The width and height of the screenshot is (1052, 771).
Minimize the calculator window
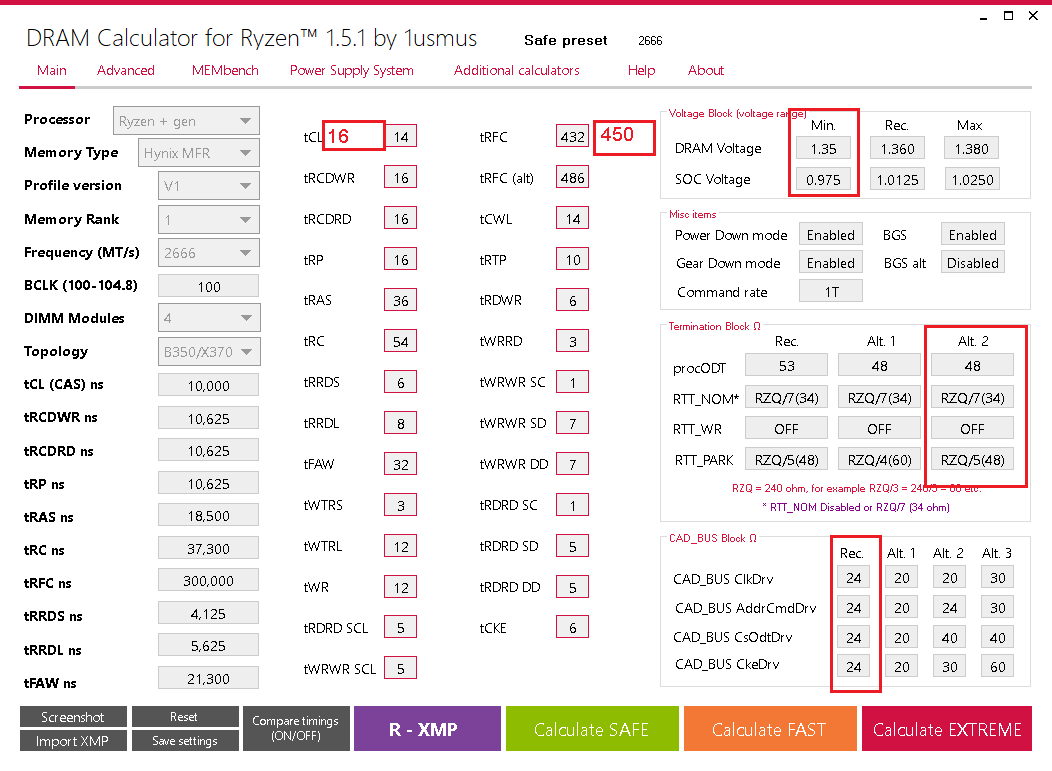[x=984, y=16]
